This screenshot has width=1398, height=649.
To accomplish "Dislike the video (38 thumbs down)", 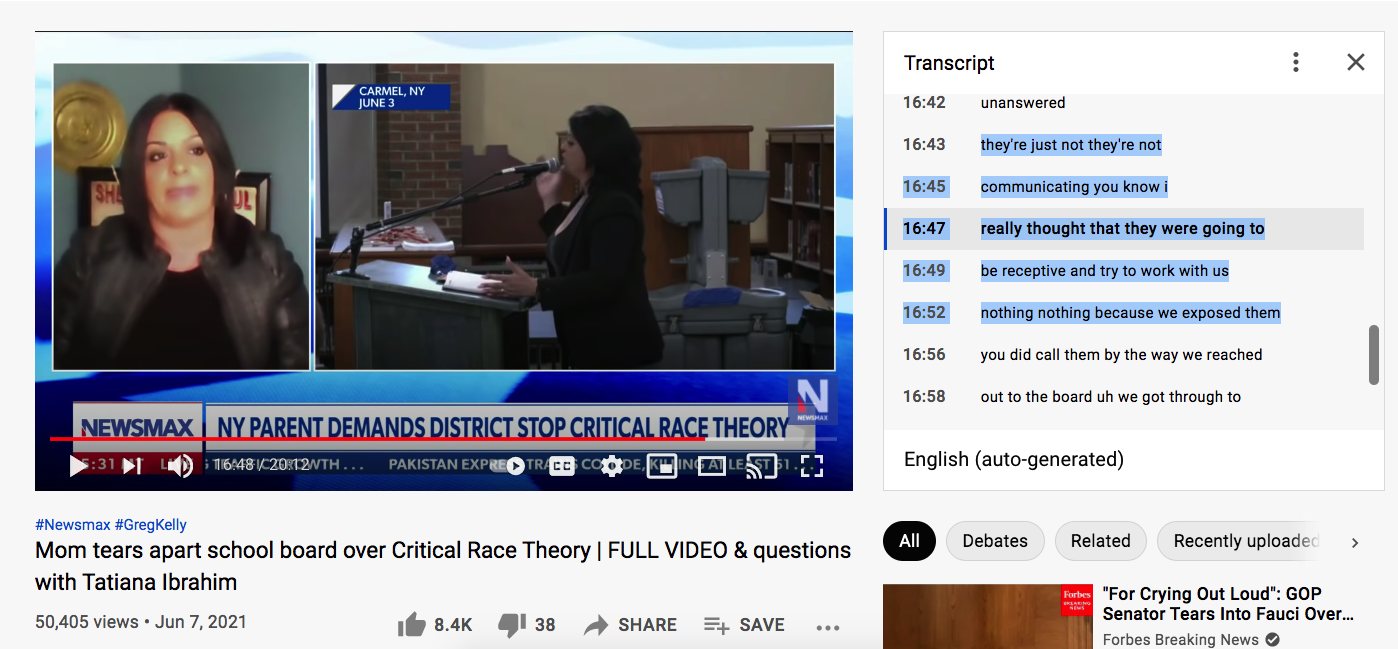I will [526, 625].
